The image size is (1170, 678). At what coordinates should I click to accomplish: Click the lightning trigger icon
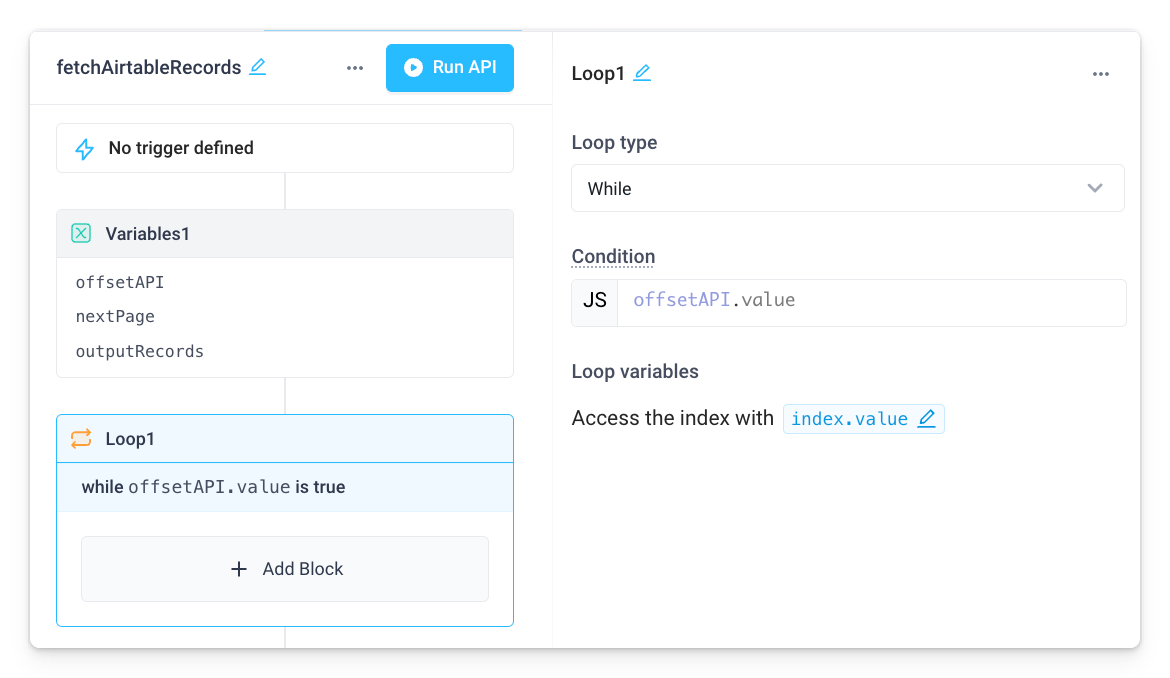[84, 147]
